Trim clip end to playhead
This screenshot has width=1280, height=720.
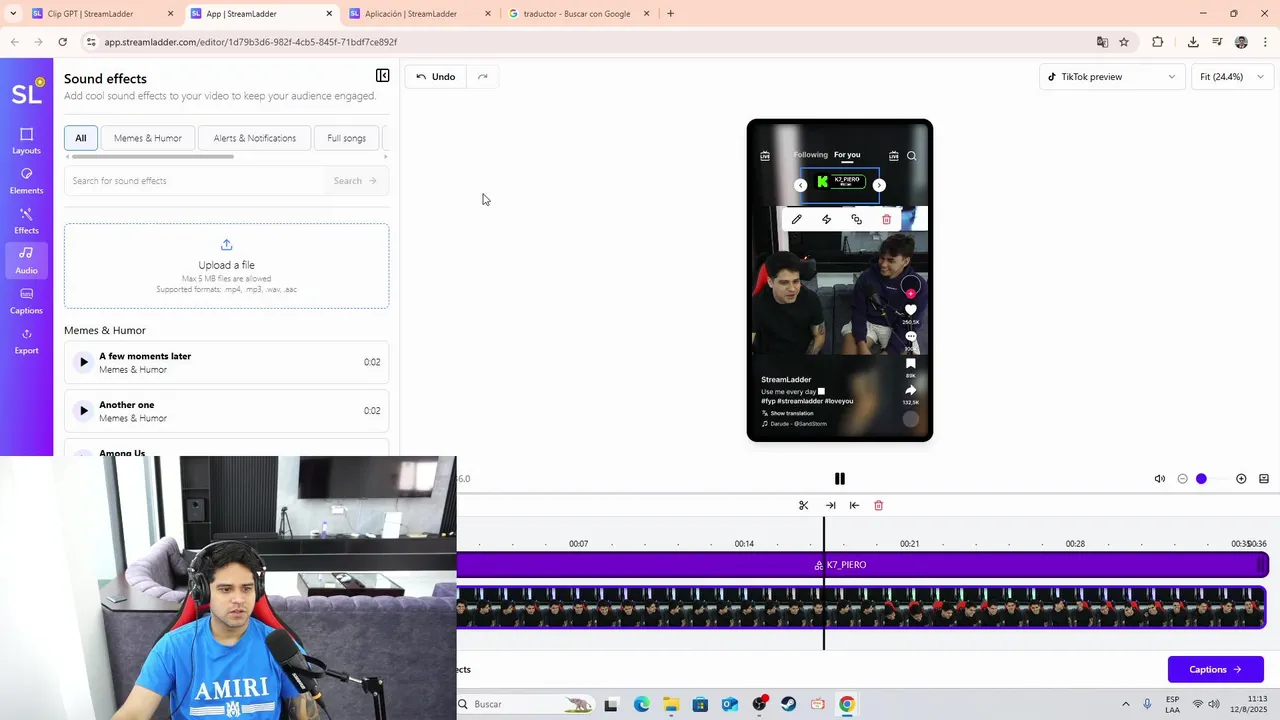pyautogui.click(x=830, y=505)
